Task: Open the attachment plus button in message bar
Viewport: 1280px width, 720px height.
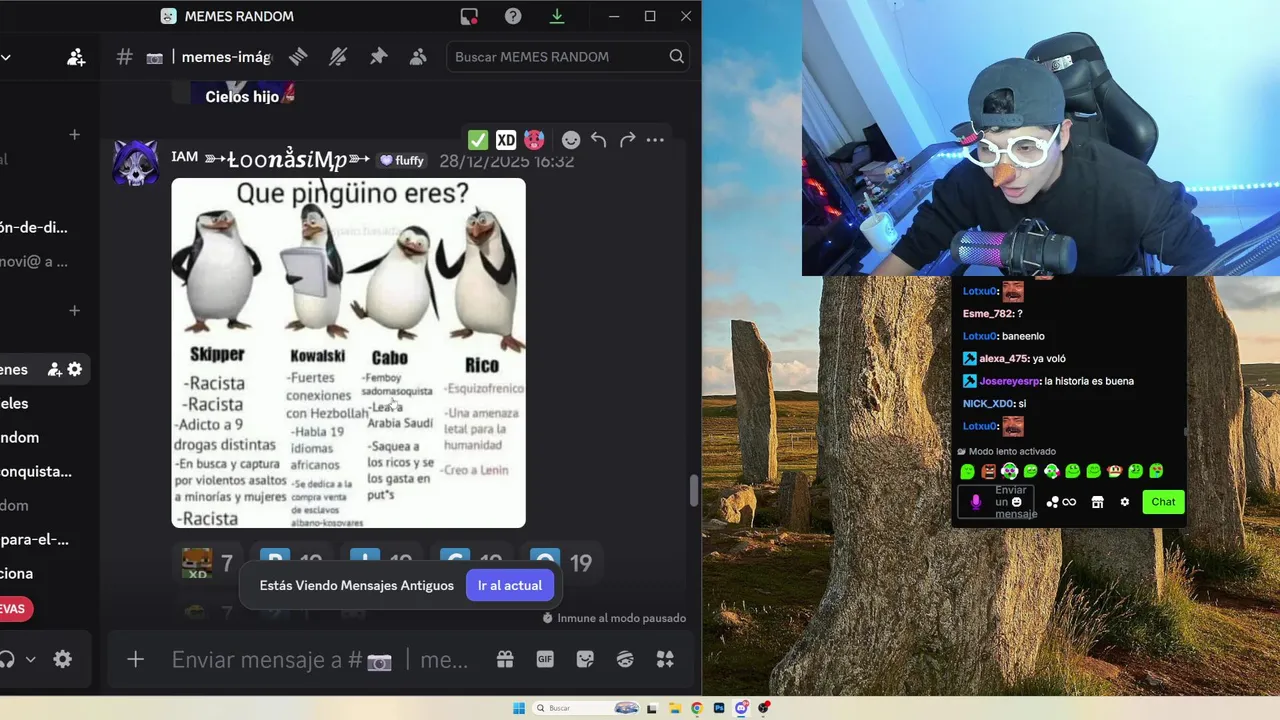Action: point(135,659)
